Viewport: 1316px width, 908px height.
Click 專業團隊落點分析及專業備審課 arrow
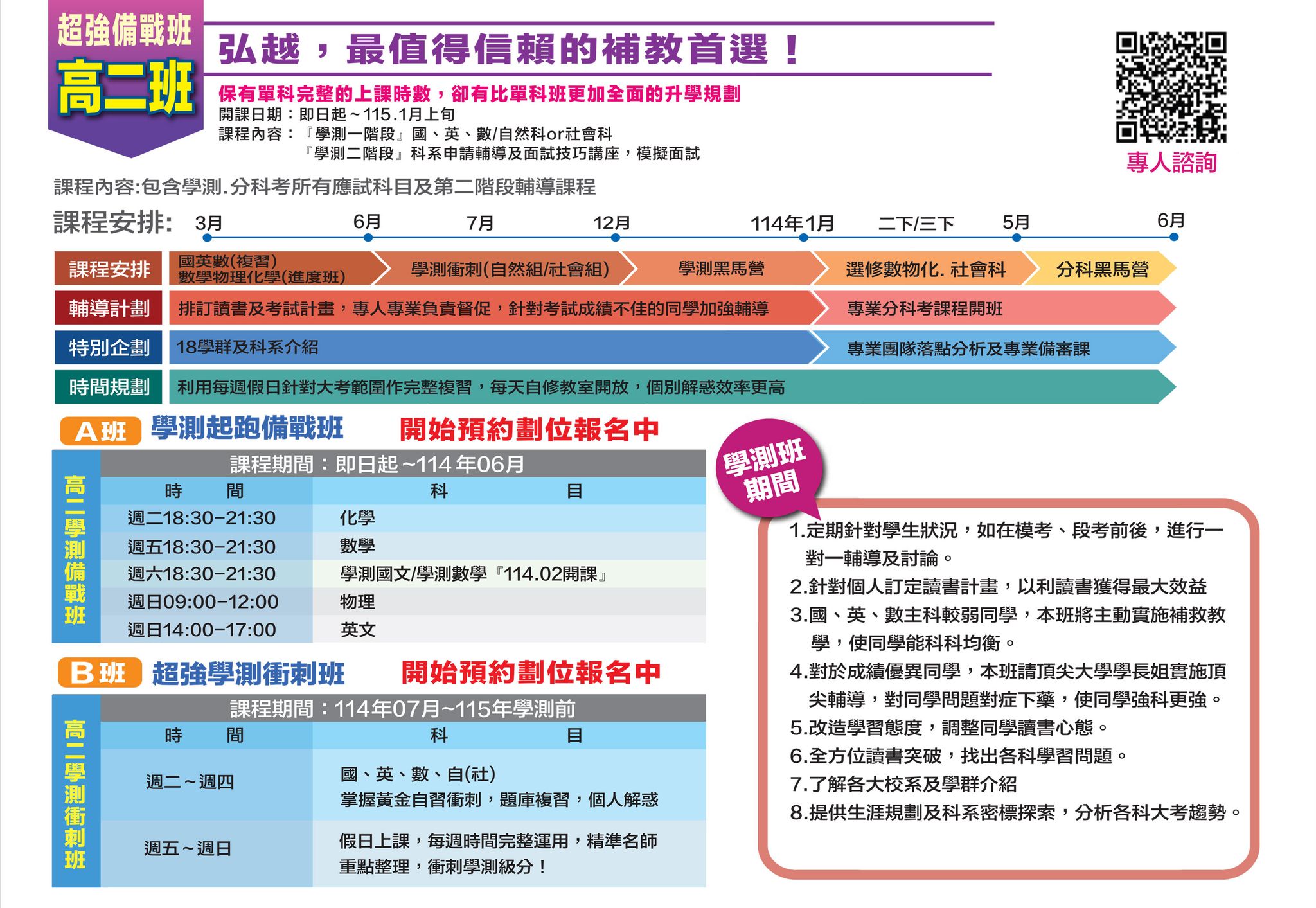coord(993,348)
